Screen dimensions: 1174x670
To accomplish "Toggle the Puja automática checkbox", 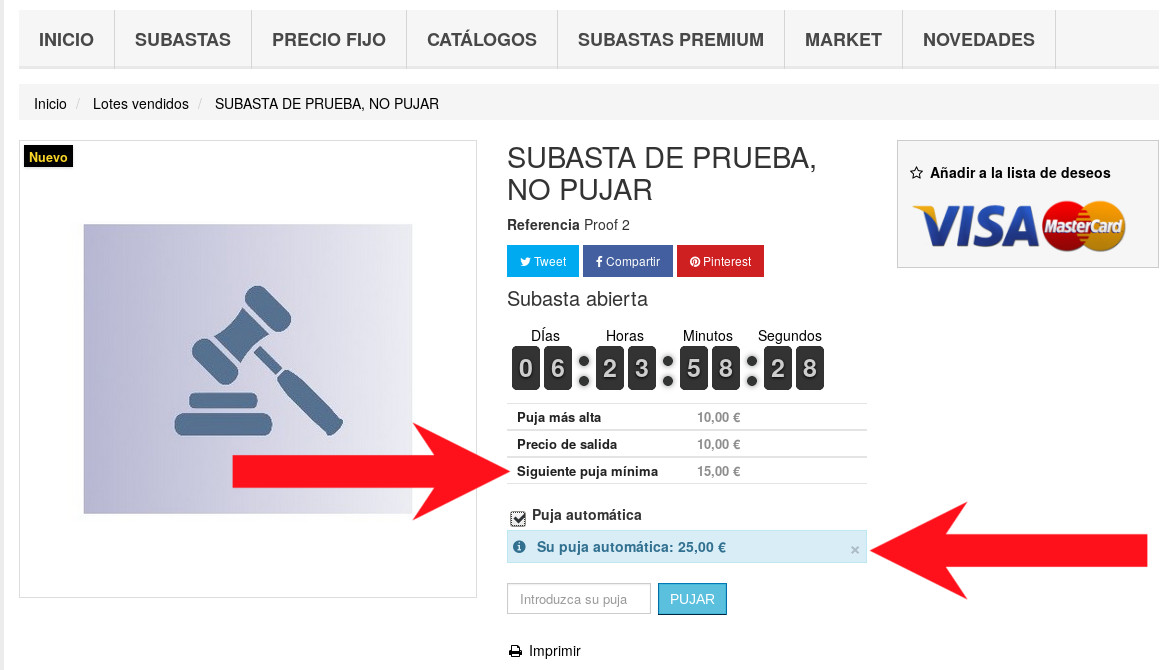I will coord(518,518).
